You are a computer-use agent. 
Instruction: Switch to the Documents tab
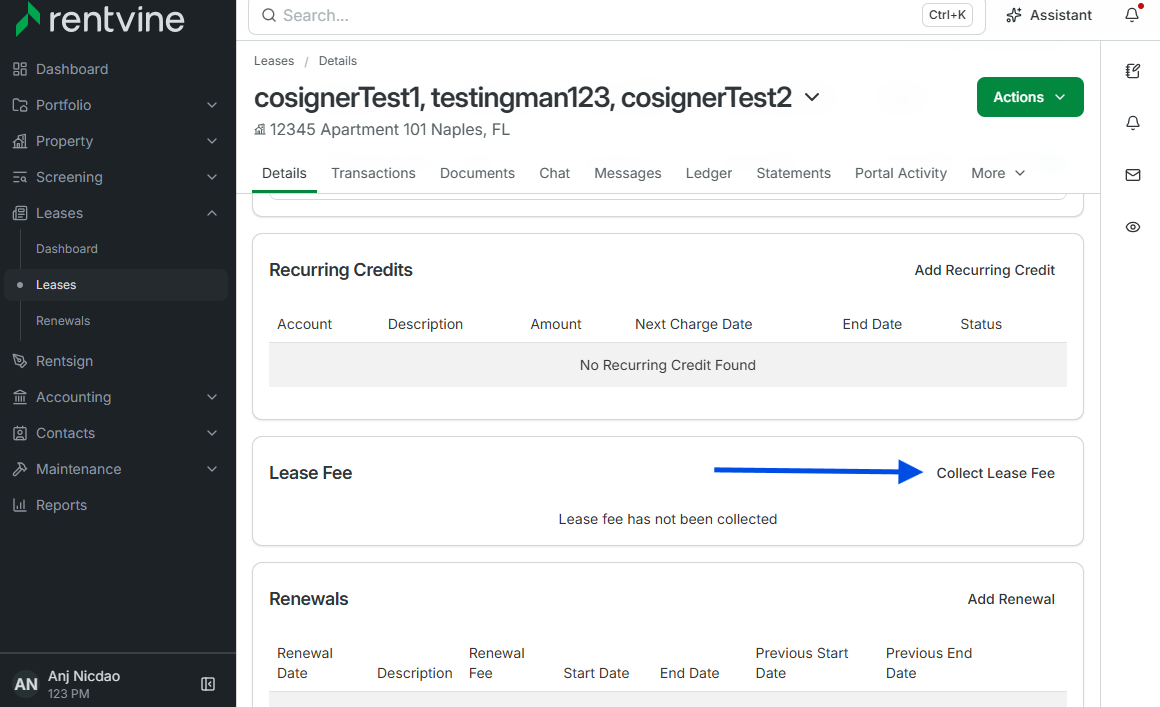477,173
